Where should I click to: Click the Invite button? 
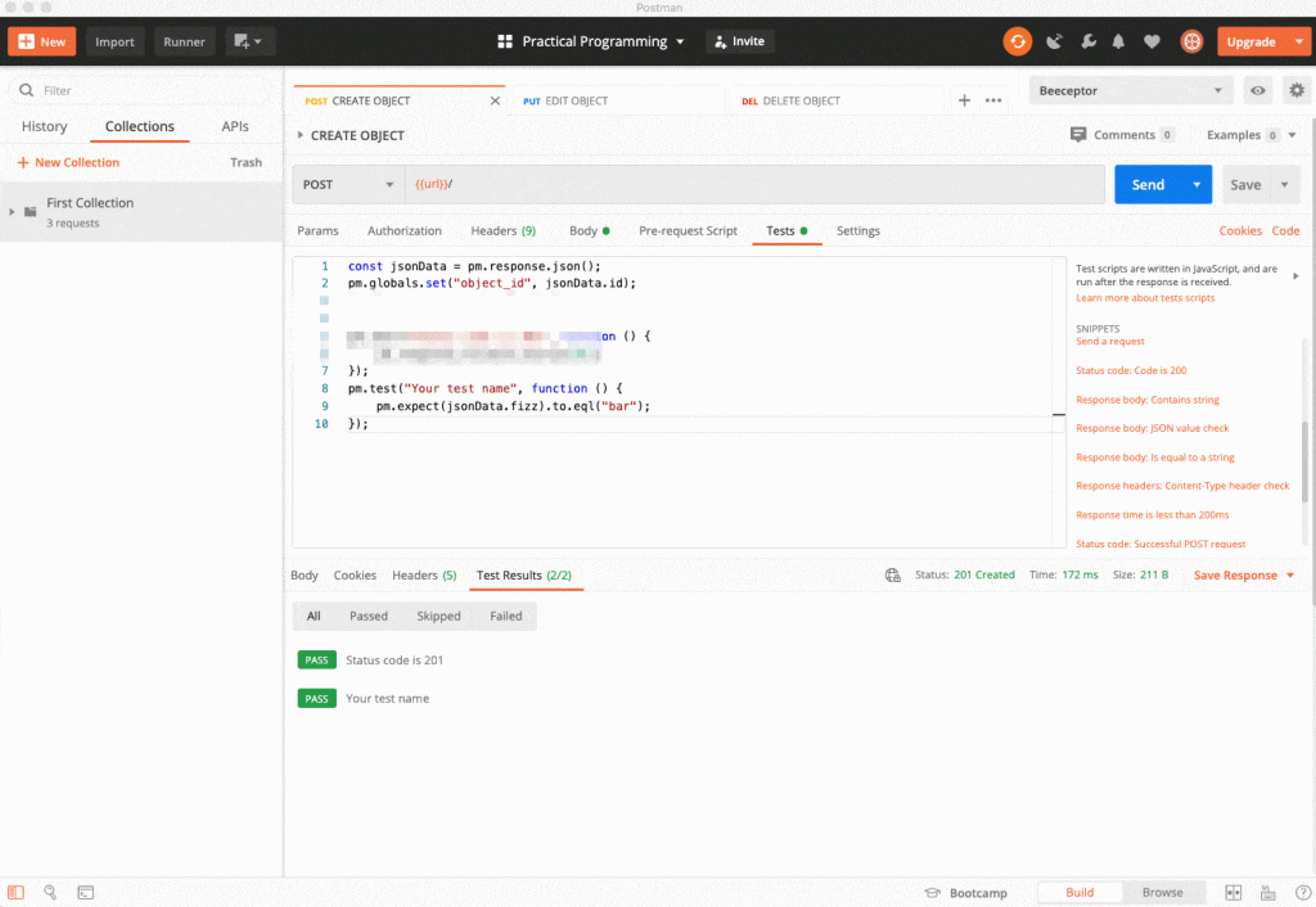740,41
